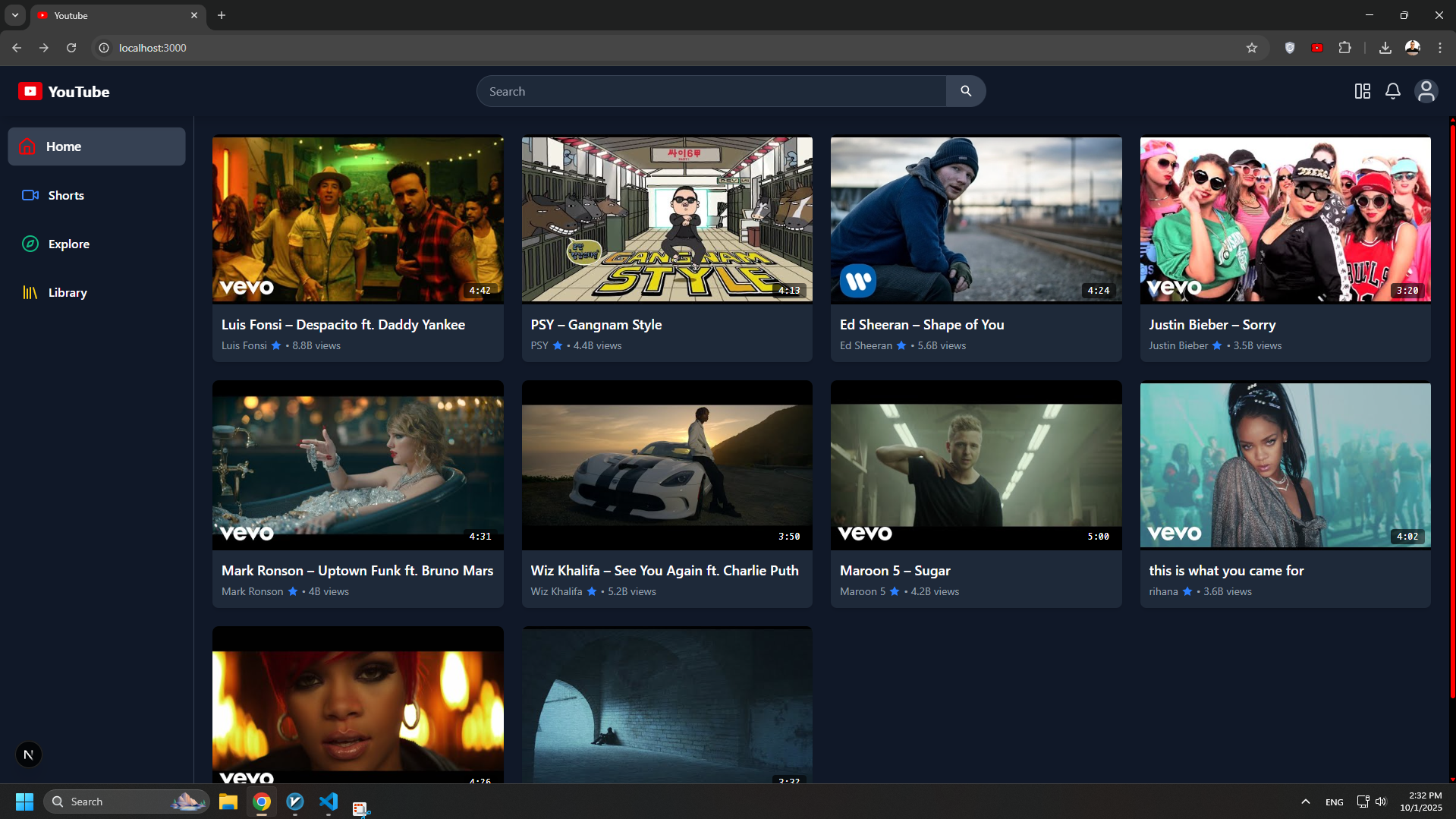Open Visual Studio Code from taskbar
This screenshot has width=1456, height=819.
(329, 802)
